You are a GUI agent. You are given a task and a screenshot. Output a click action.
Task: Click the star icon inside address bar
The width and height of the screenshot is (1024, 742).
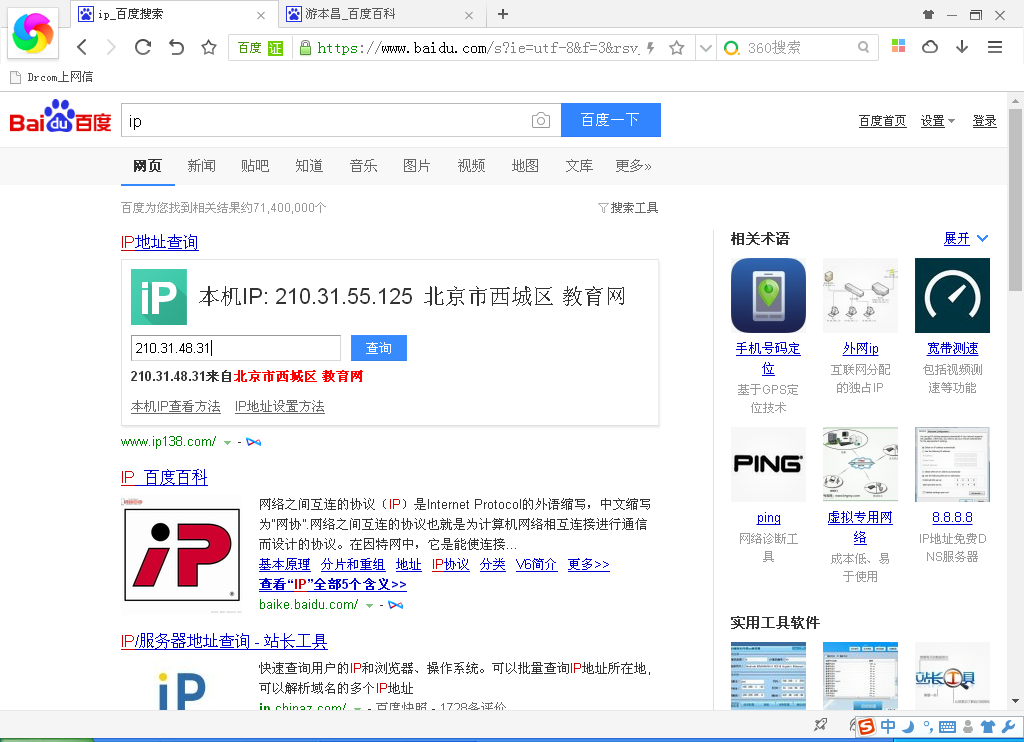pos(677,48)
